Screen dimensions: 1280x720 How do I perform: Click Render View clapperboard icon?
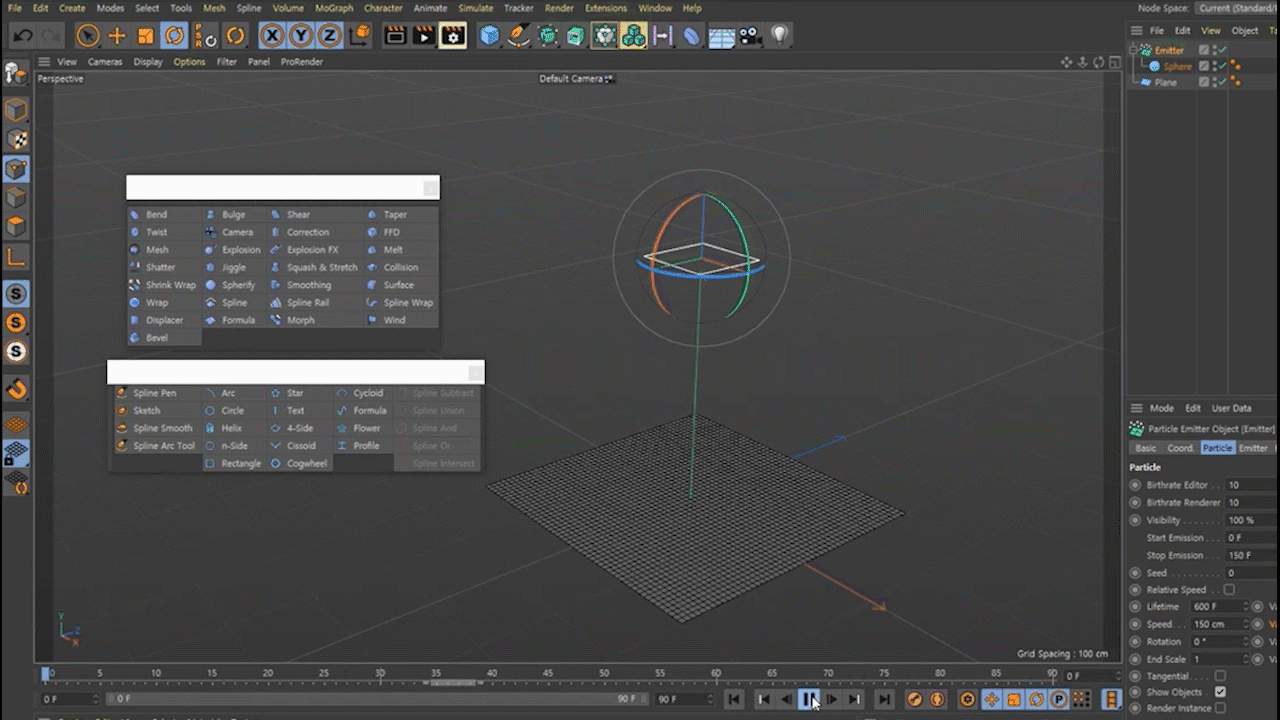pyautogui.click(x=395, y=36)
